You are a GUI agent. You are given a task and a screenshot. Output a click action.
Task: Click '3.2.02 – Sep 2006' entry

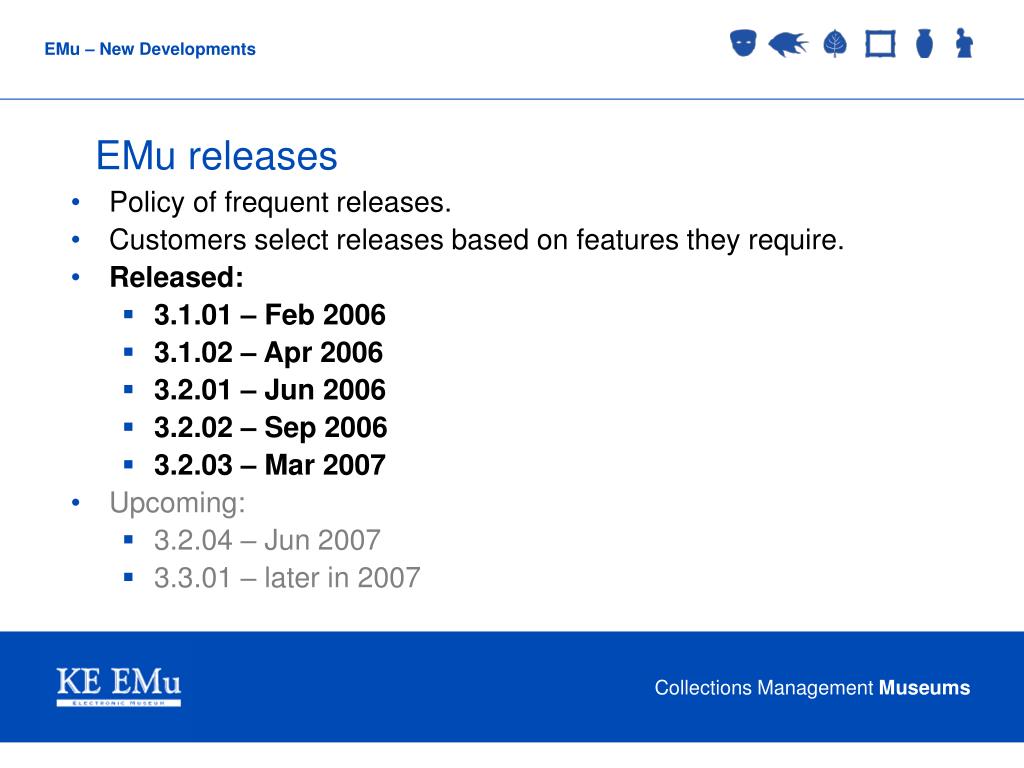pos(270,428)
